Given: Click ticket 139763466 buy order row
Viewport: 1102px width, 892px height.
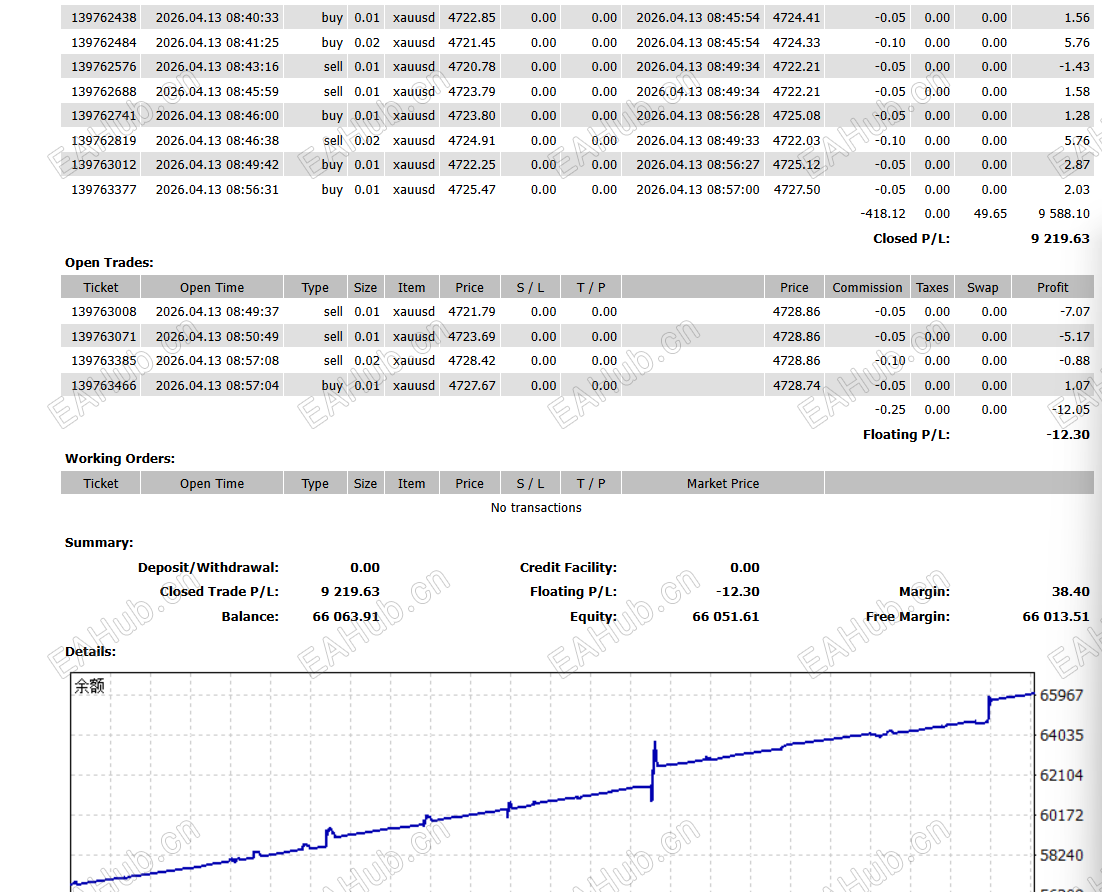Looking at the screenshot, I should (x=104, y=386).
